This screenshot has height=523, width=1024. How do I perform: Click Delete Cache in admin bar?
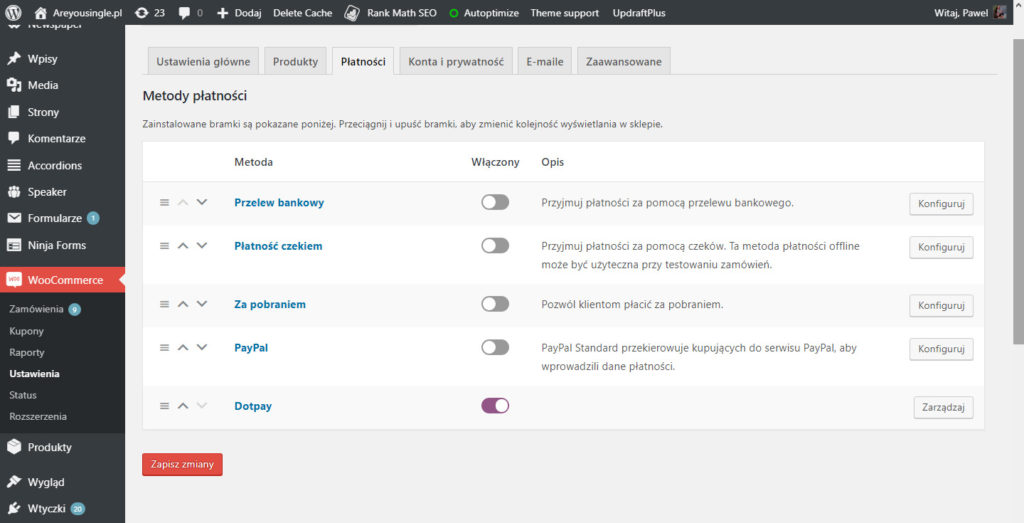tap(302, 12)
